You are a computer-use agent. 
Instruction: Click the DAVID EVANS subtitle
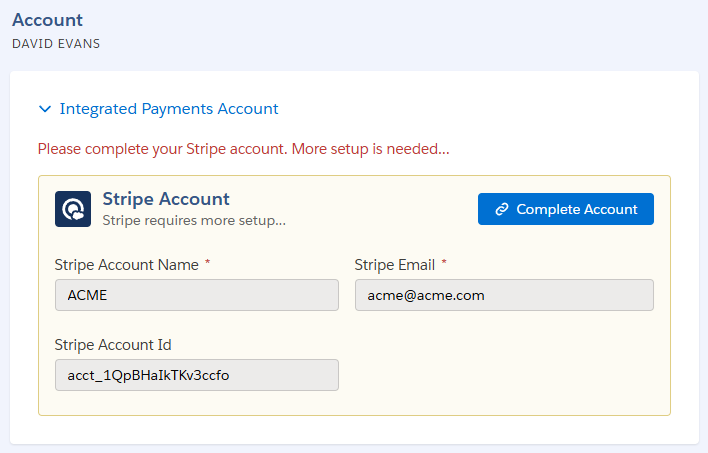pyautogui.click(x=56, y=44)
